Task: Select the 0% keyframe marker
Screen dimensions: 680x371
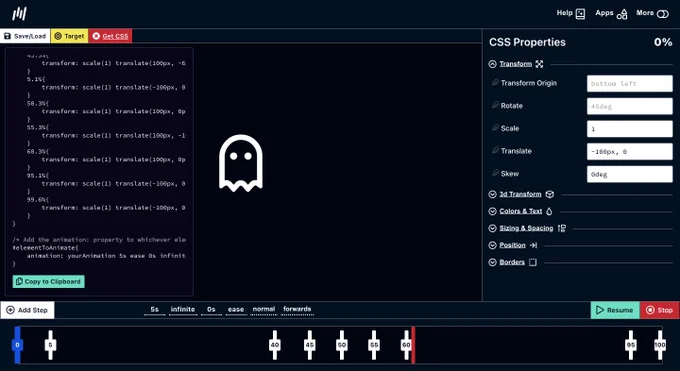Action: [x=17, y=345]
